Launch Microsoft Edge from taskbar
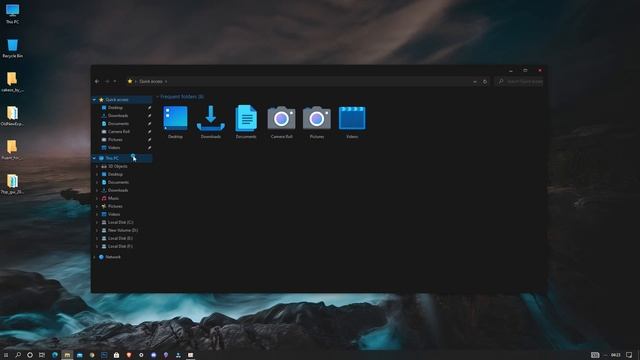640x360 pixels. click(x=55, y=355)
